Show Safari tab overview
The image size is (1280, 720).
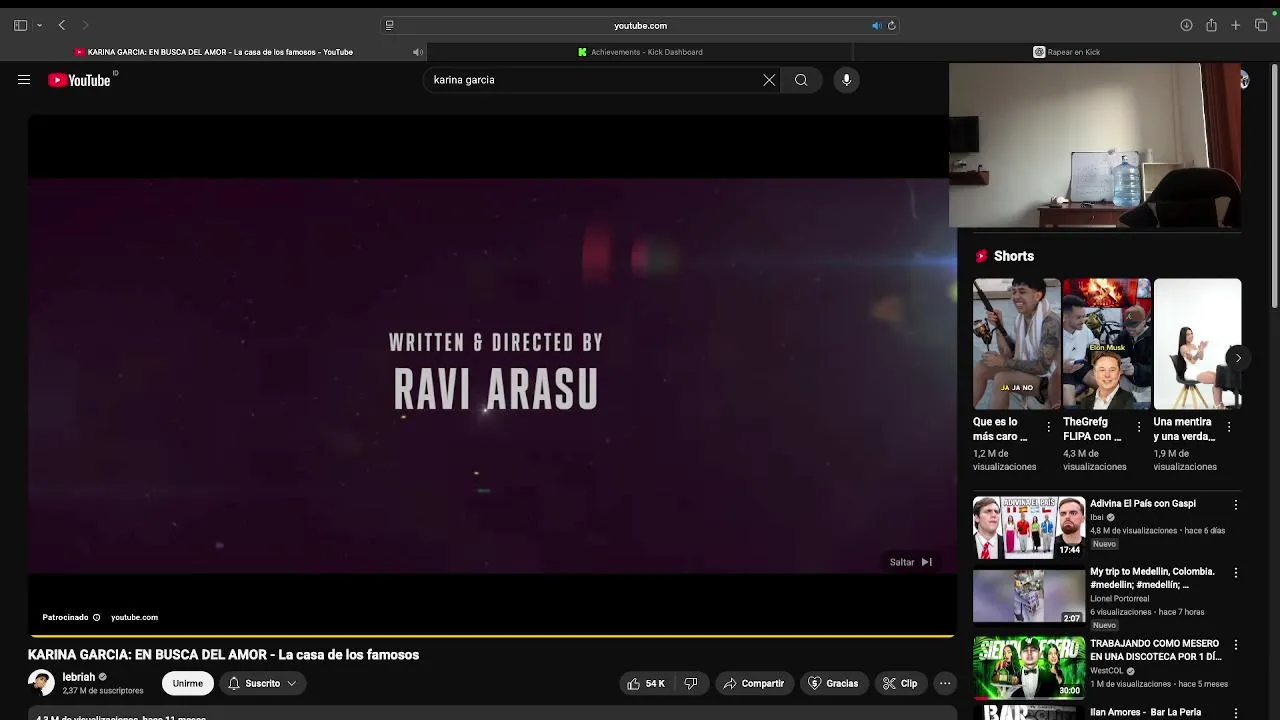pos(1261,25)
